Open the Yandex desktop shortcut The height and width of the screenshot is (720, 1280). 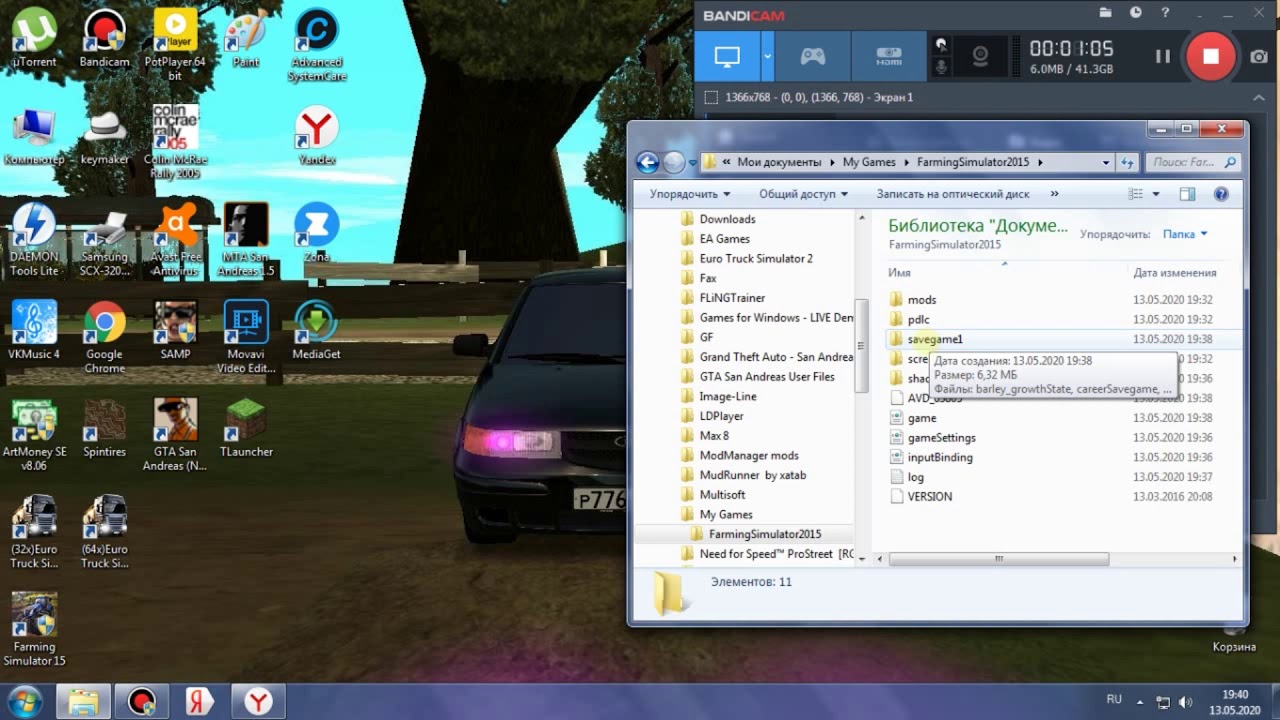coord(316,136)
